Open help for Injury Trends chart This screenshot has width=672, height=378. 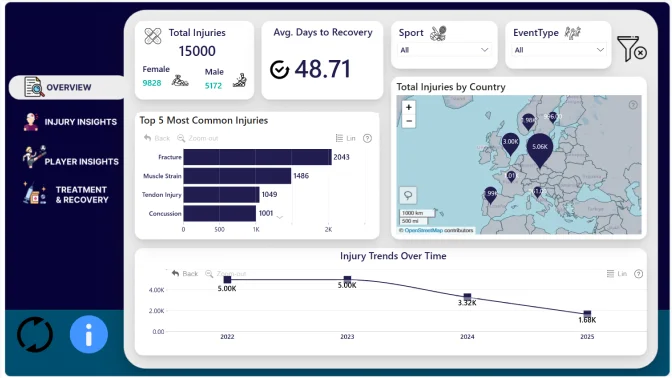(x=638, y=274)
